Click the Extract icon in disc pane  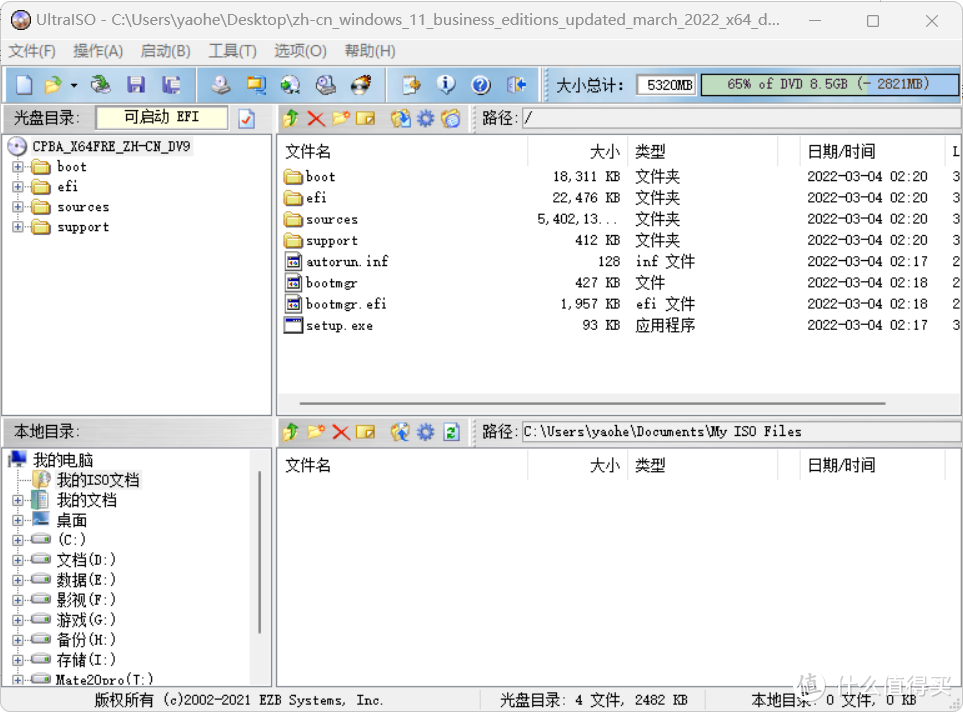click(400, 118)
